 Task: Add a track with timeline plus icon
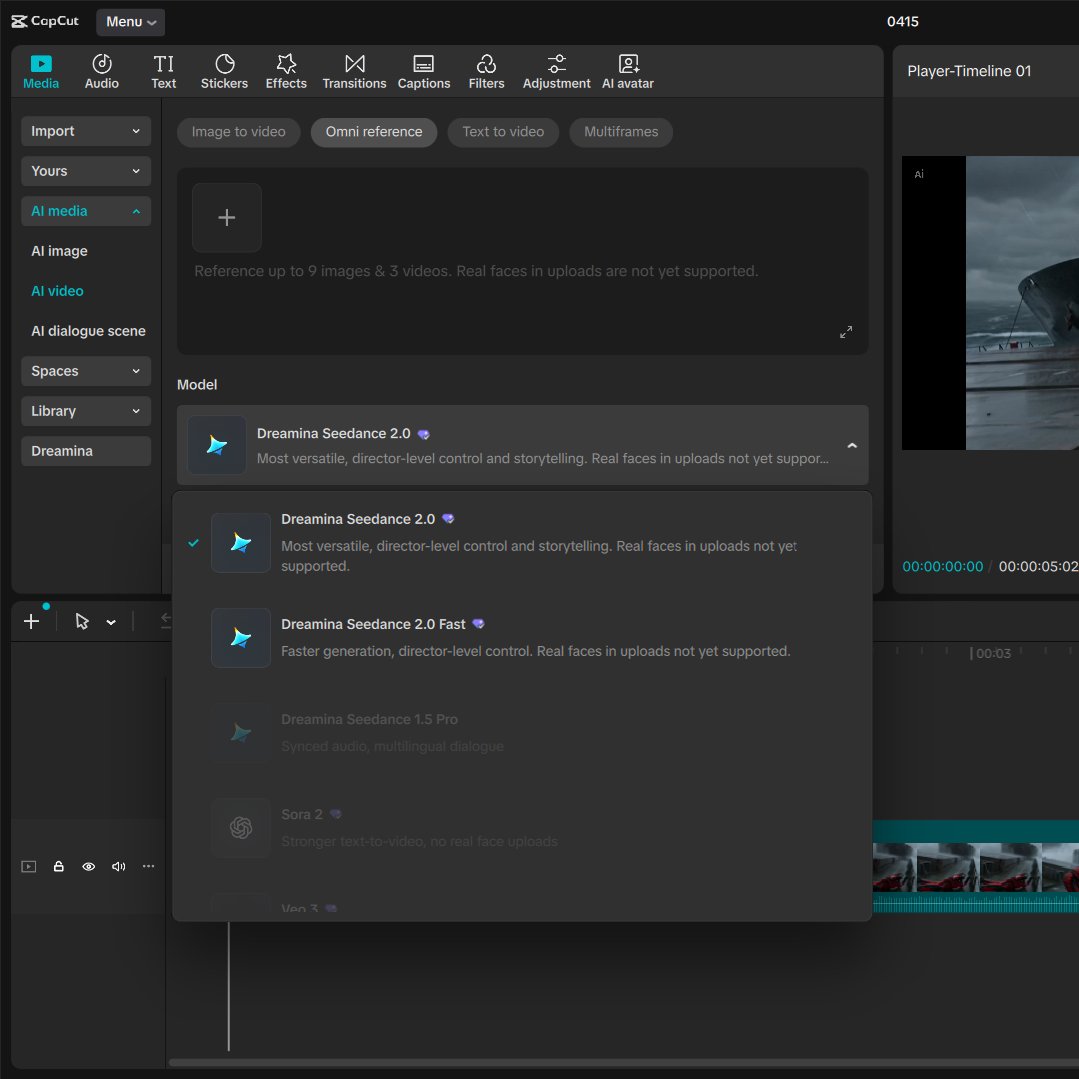point(31,622)
